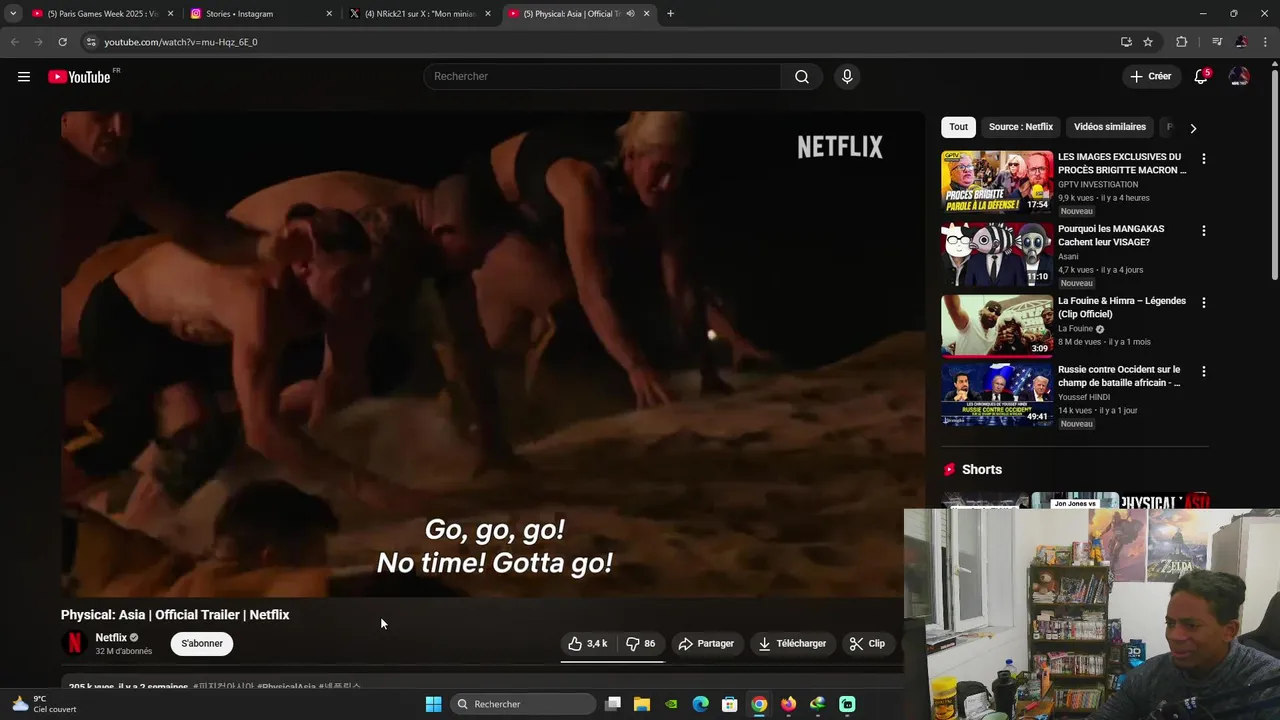Screen dimensions: 1280x720
Task: Click the S'abonner subscribe button
Action: click(x=202, y=644)
